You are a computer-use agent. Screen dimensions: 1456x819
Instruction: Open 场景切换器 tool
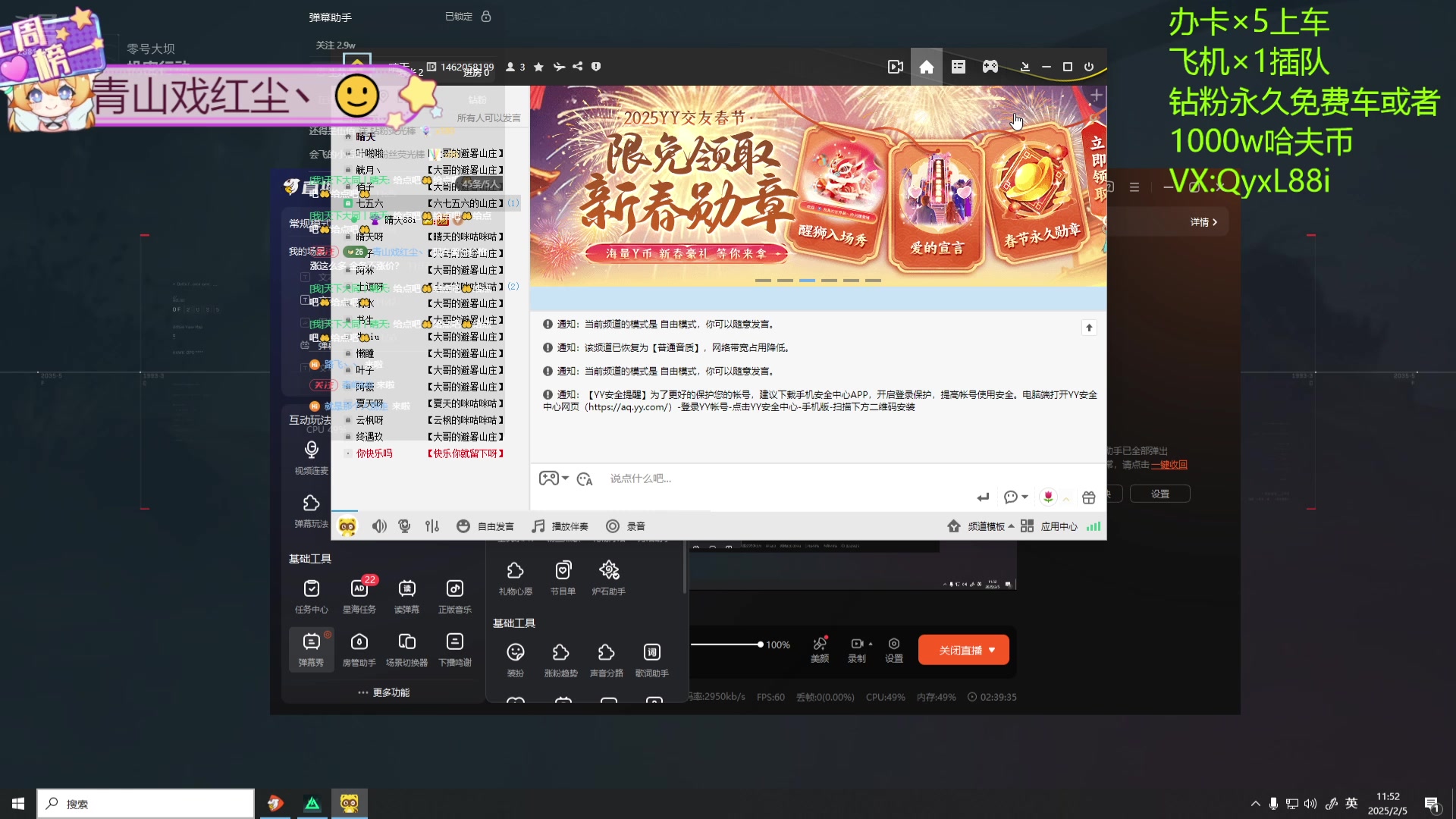(406, 650)
